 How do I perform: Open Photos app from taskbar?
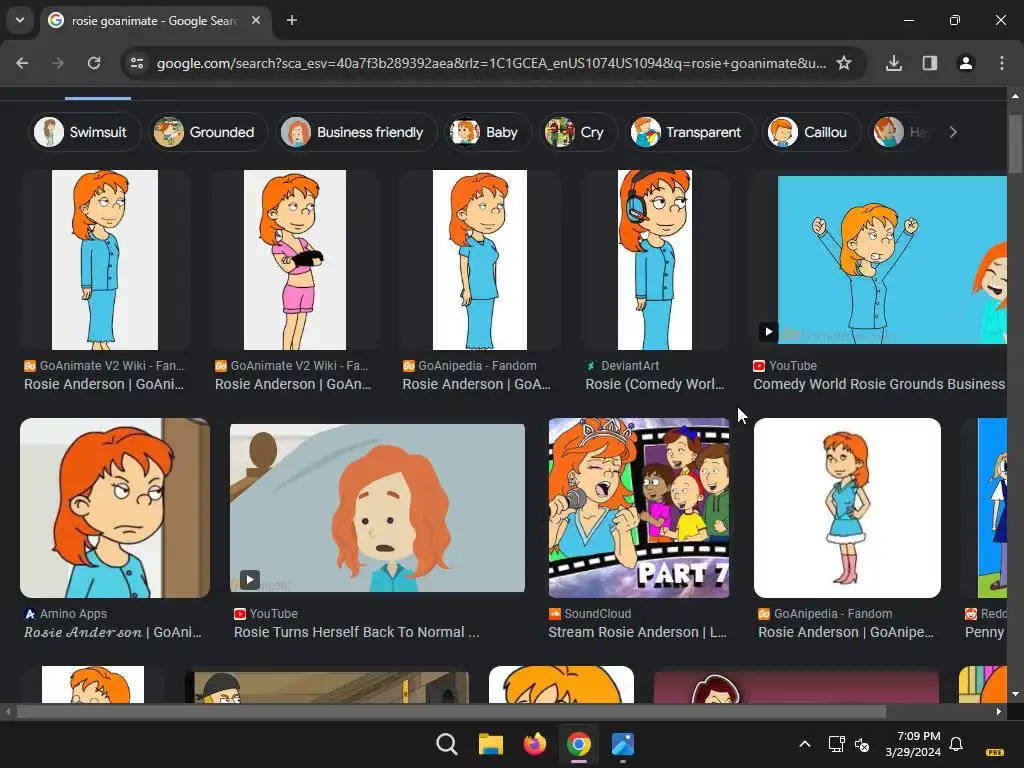623,744
